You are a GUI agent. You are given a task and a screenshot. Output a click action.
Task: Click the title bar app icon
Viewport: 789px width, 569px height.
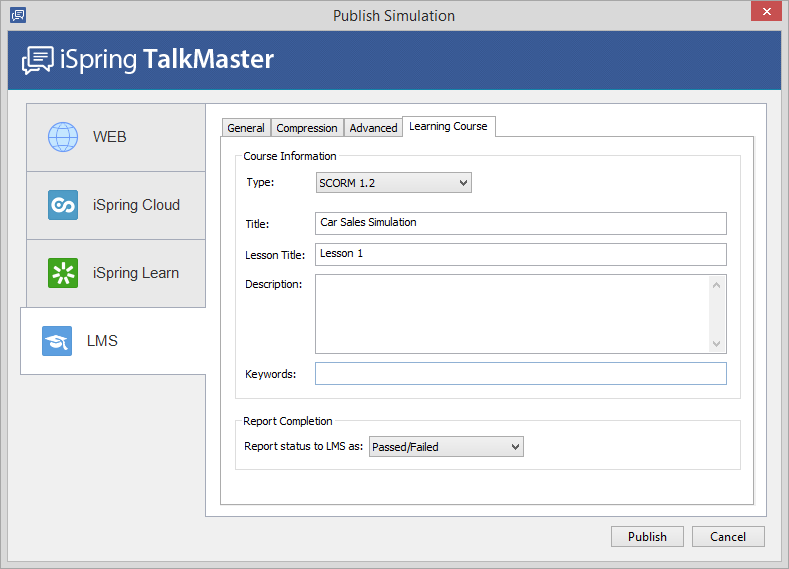[x=17, y=15]
